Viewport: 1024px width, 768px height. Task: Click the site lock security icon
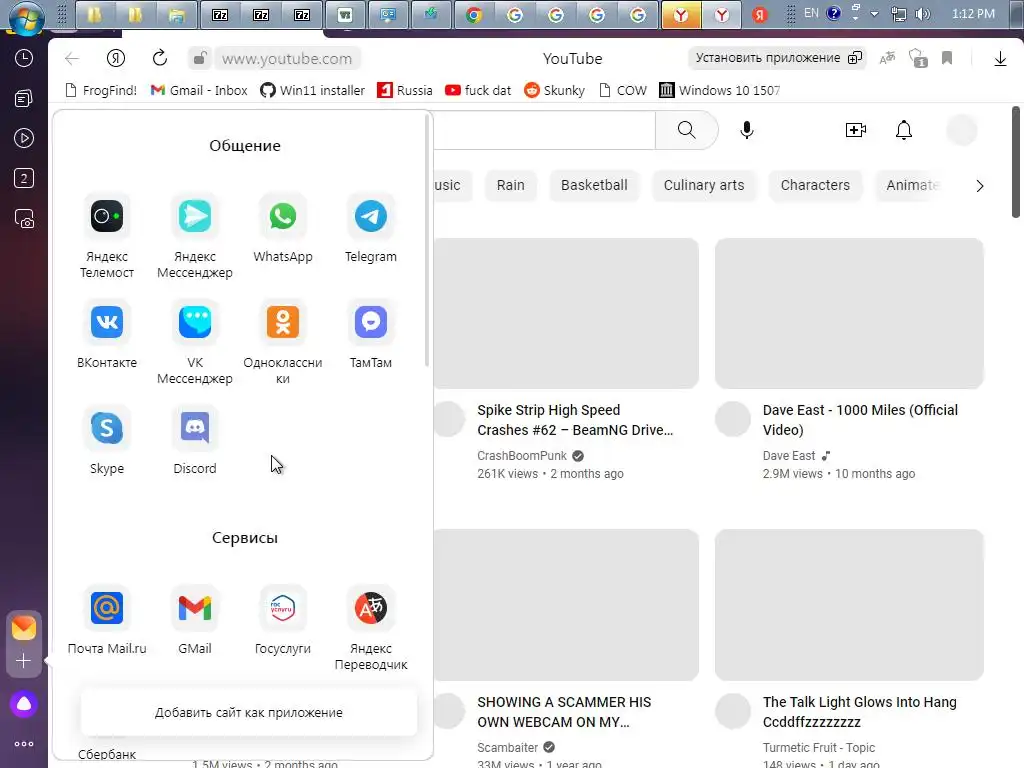pos(200,59)
